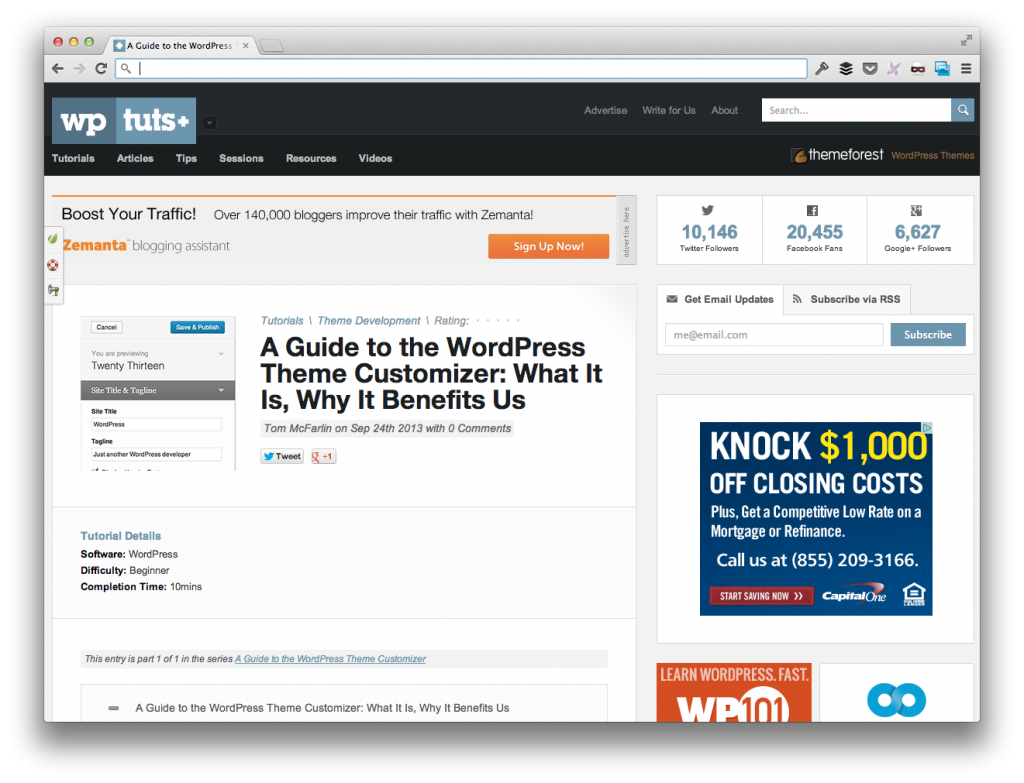This screenshot has width=1024, height=783.
Task: Click the magnifier icon in the address bar
Action: [x=126, y=68]
